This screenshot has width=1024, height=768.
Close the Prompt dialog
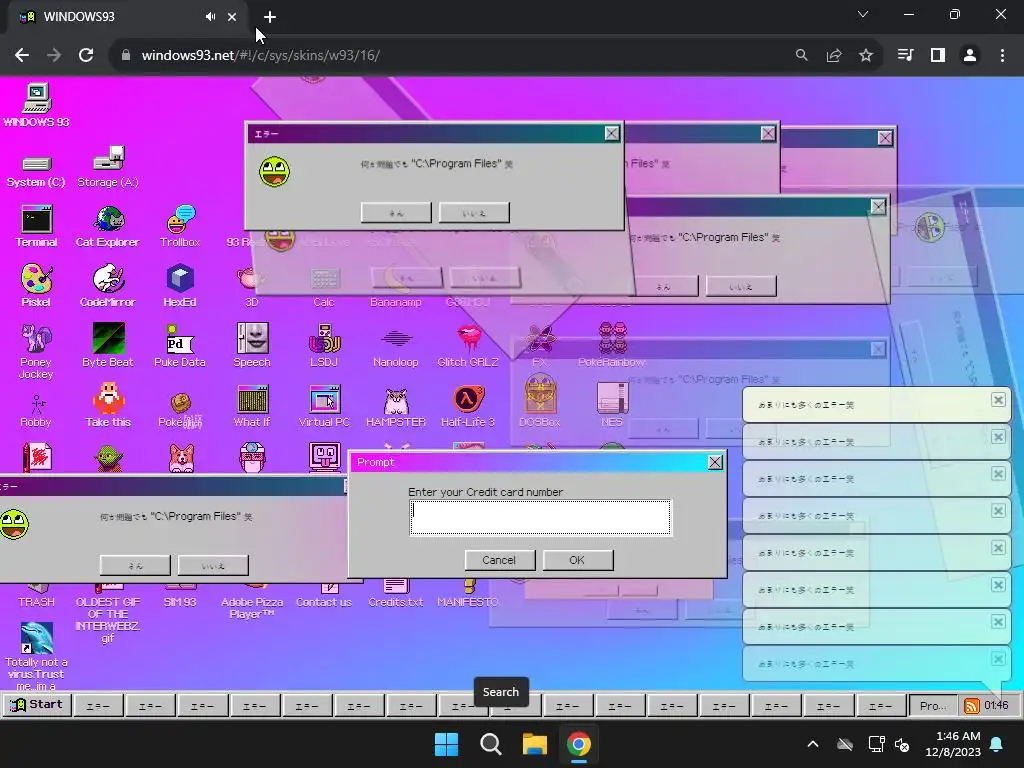715,462
